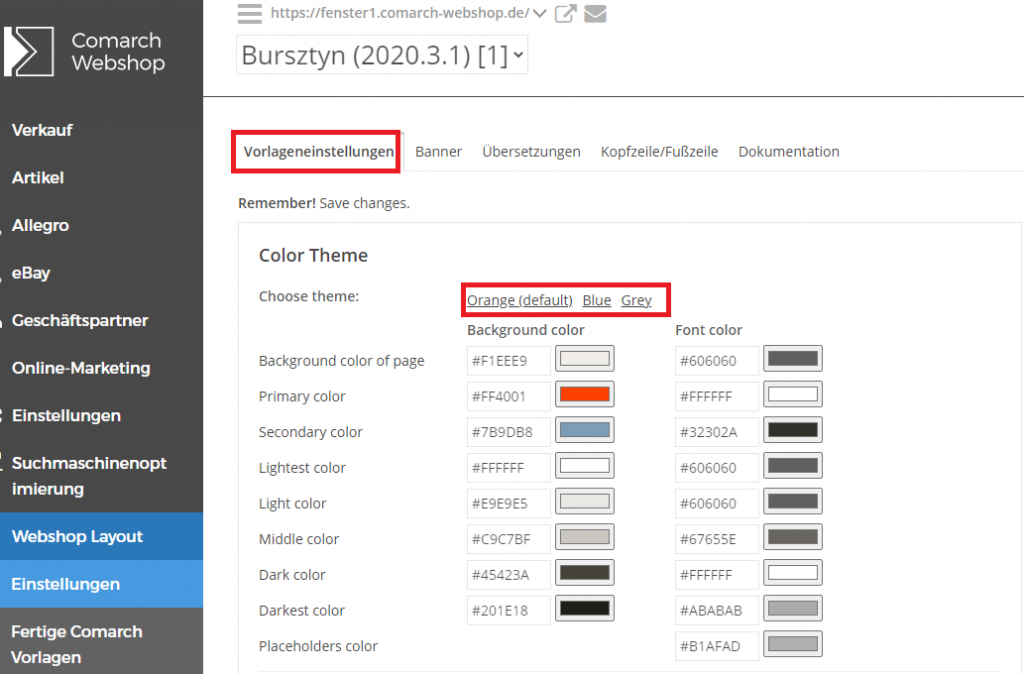Viewport: 1024px width, 674px height.
Task: Open Light color font swatch
Action: (793, 502)
